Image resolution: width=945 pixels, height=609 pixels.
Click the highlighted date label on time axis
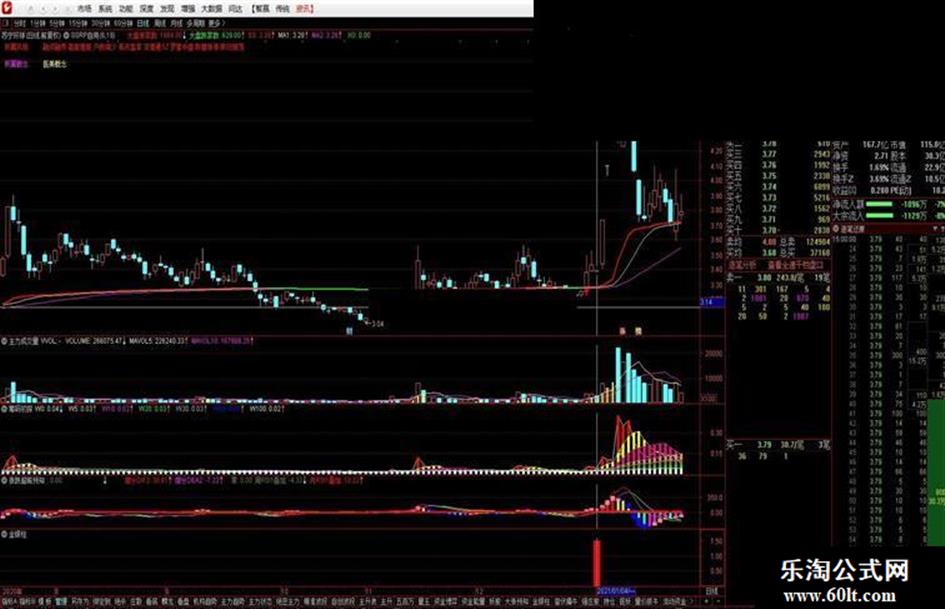point(615,591)
